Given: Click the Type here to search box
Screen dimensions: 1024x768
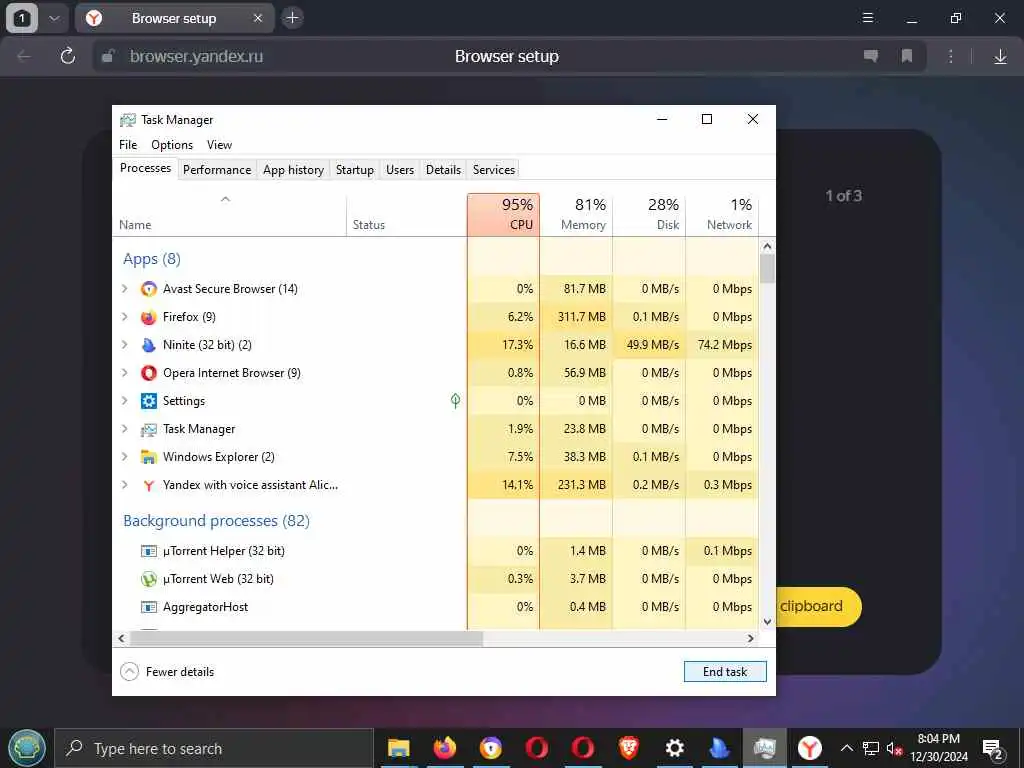Looking at the screenshot, I should coord(214,748).
